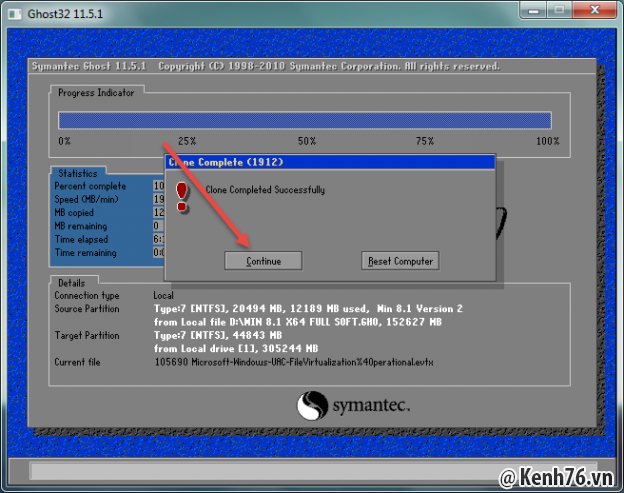624x493 pixels.
Task: Click the 'Progress Indicator' group label
Action: tap(96, 93)
